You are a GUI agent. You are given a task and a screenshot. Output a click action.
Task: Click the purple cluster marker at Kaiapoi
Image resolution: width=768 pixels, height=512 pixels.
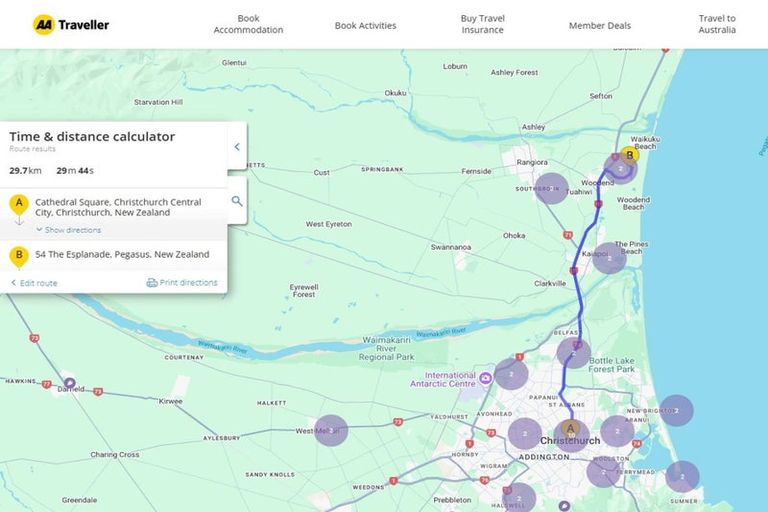pos(609,258)
